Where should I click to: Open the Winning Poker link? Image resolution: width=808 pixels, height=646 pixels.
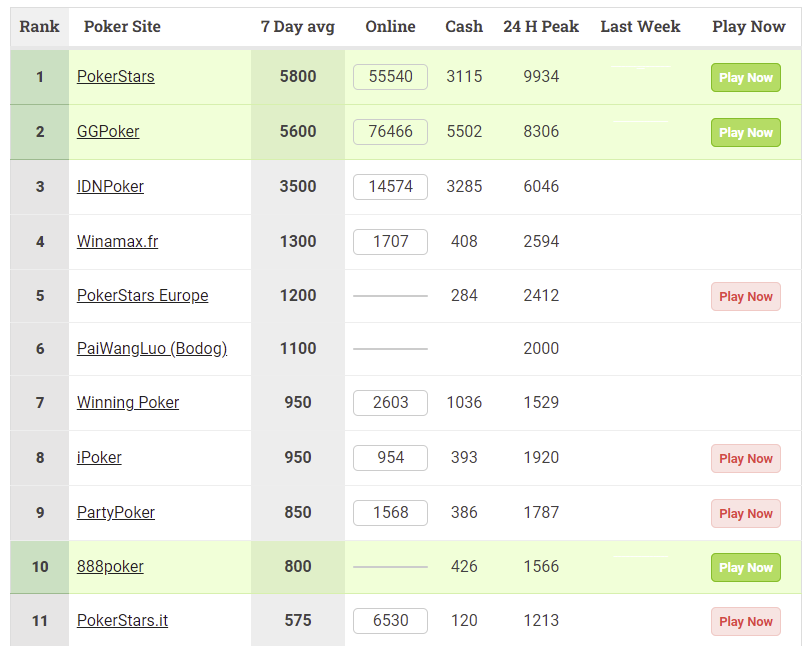(128, 403)
